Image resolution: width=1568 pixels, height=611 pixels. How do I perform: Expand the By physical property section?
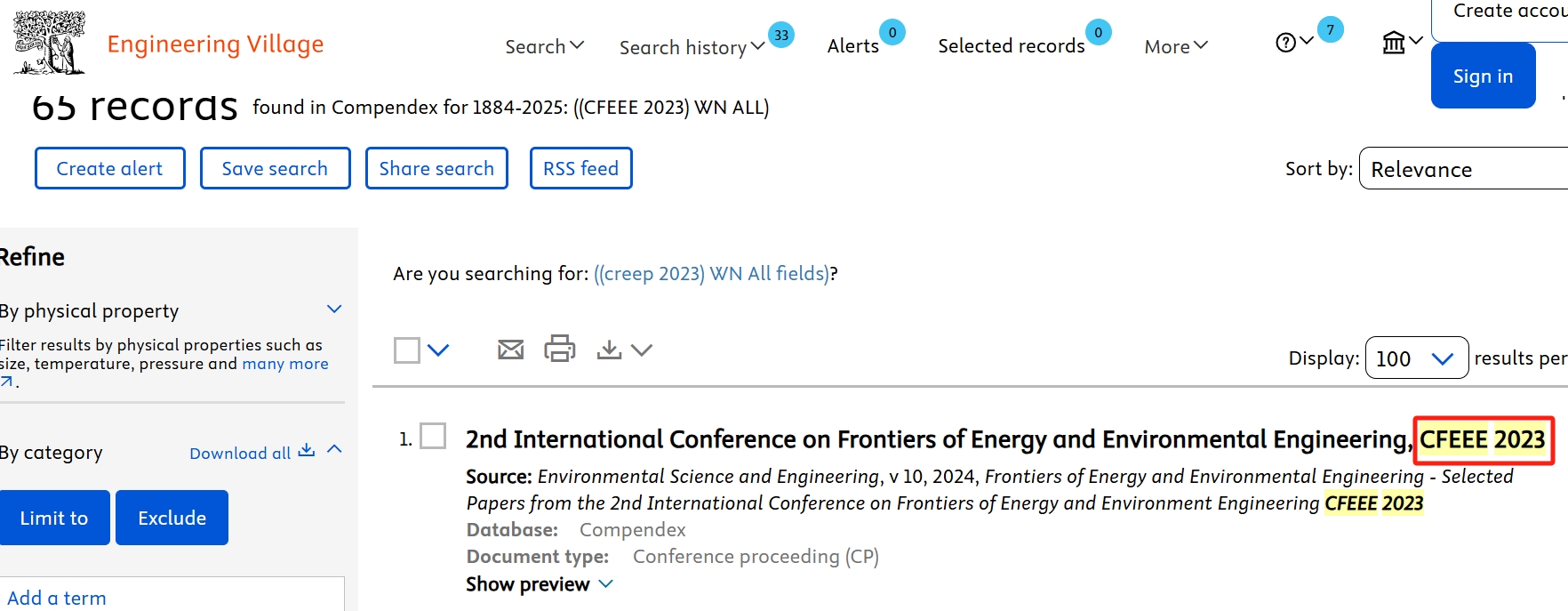click(334, 310)
